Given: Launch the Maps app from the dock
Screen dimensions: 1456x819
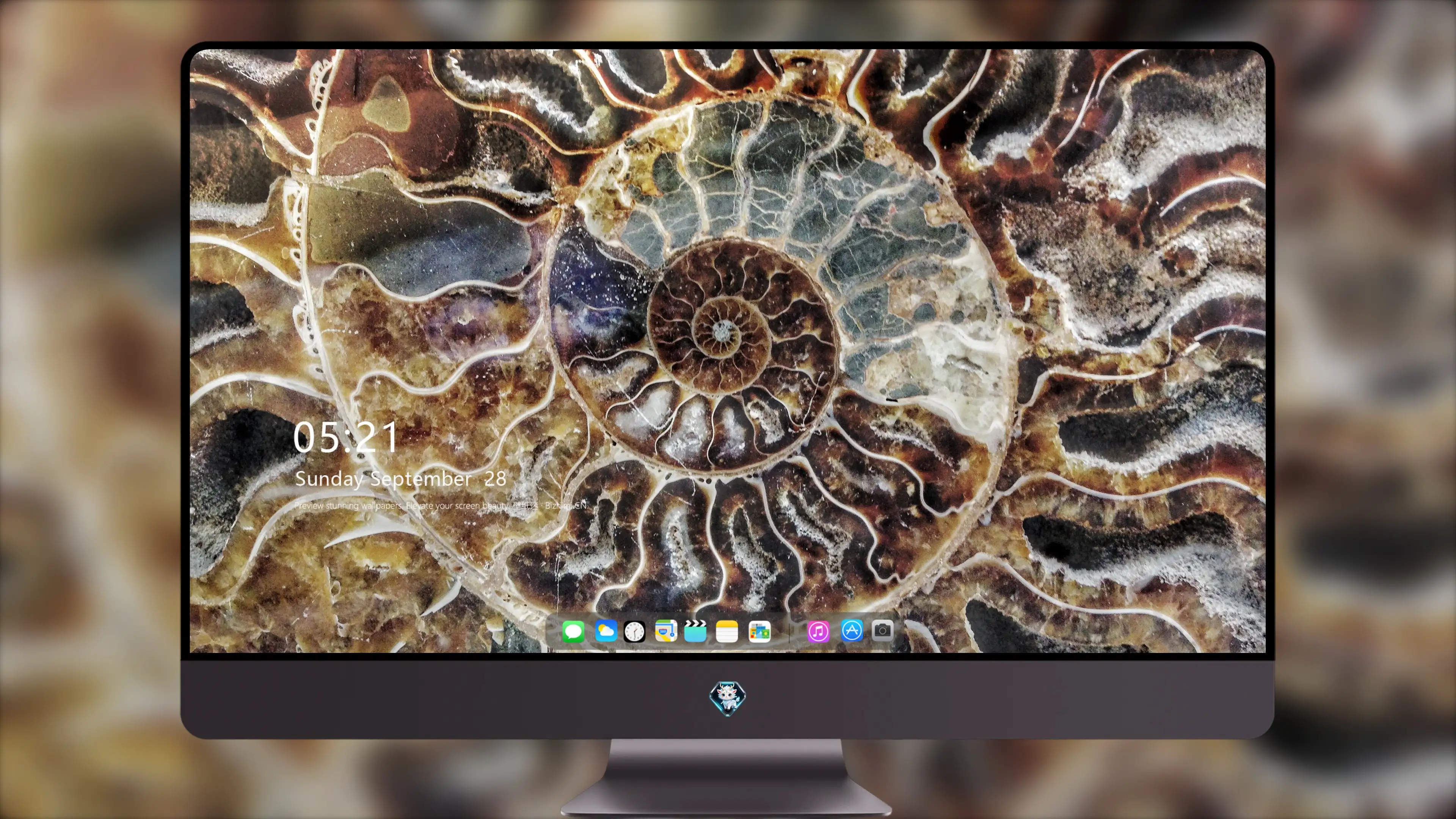Looking at the screenshot, I should pos(666,631).
